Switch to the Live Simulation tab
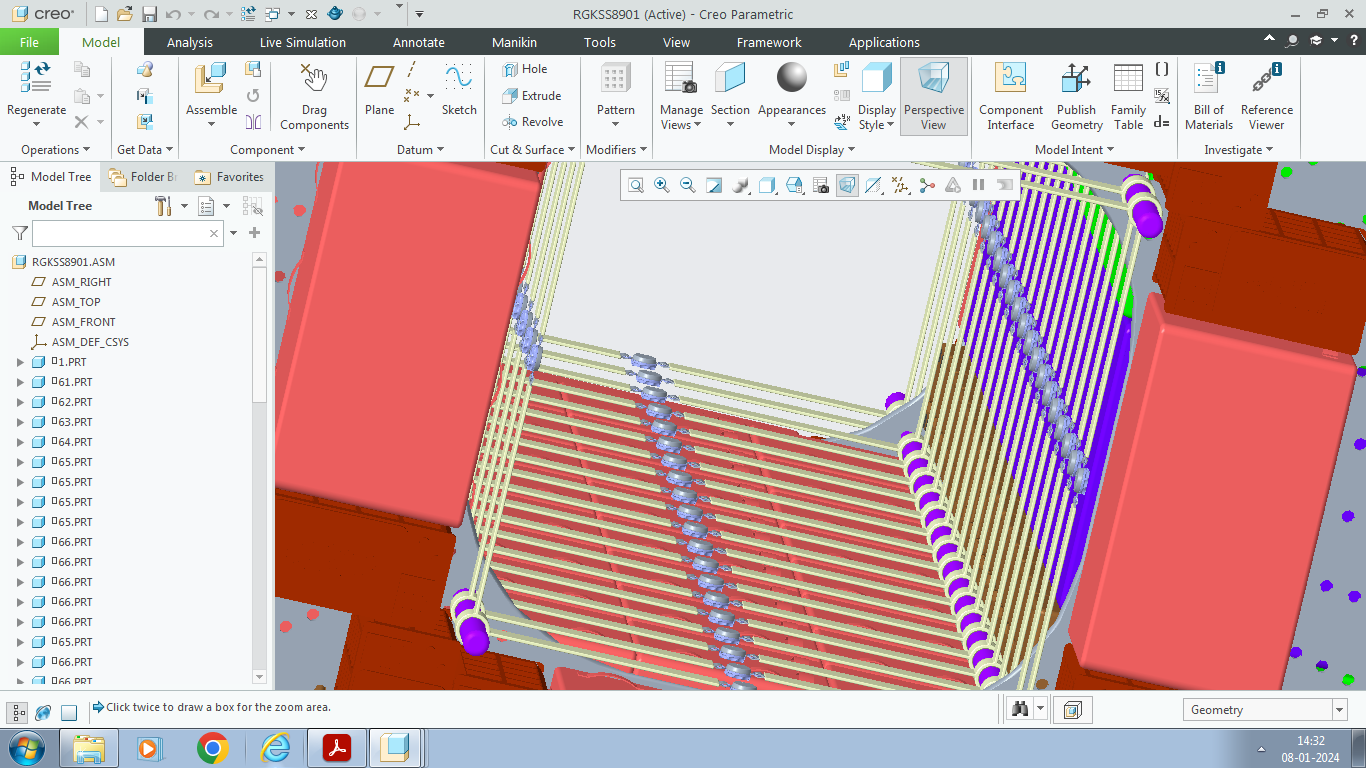The width and height of the screenshot is (1366, 768). [303, 42]
